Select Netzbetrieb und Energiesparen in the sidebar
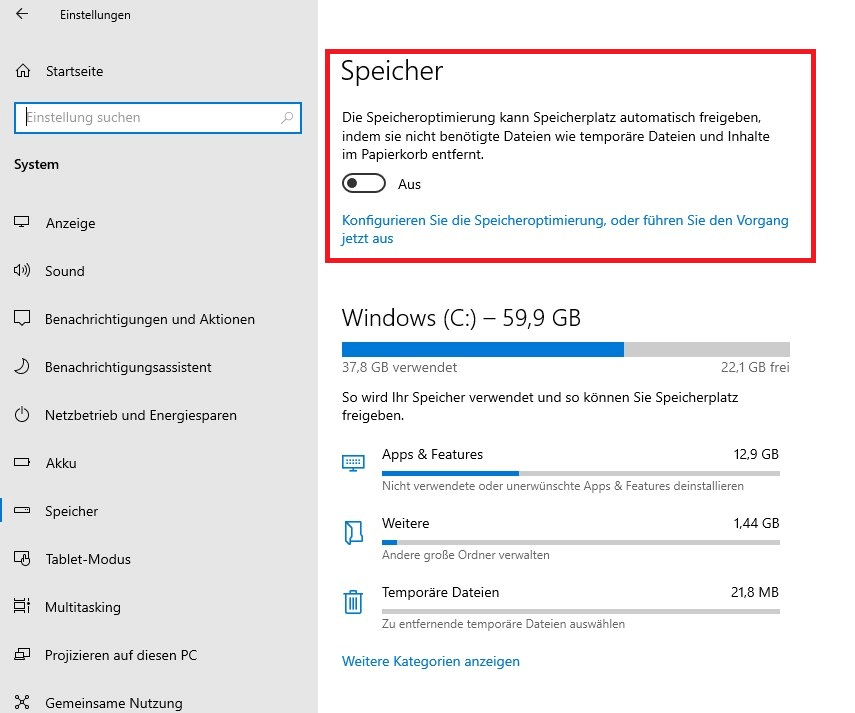855x713 pixels. click(141, 415)
